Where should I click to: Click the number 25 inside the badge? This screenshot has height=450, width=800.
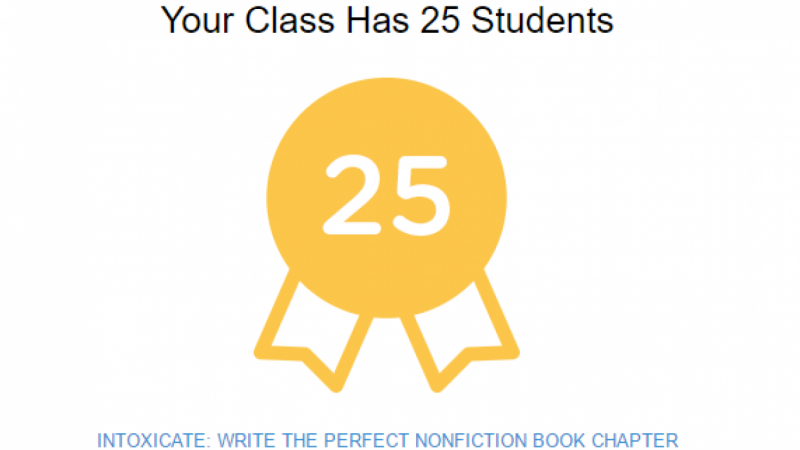[387, 195]
